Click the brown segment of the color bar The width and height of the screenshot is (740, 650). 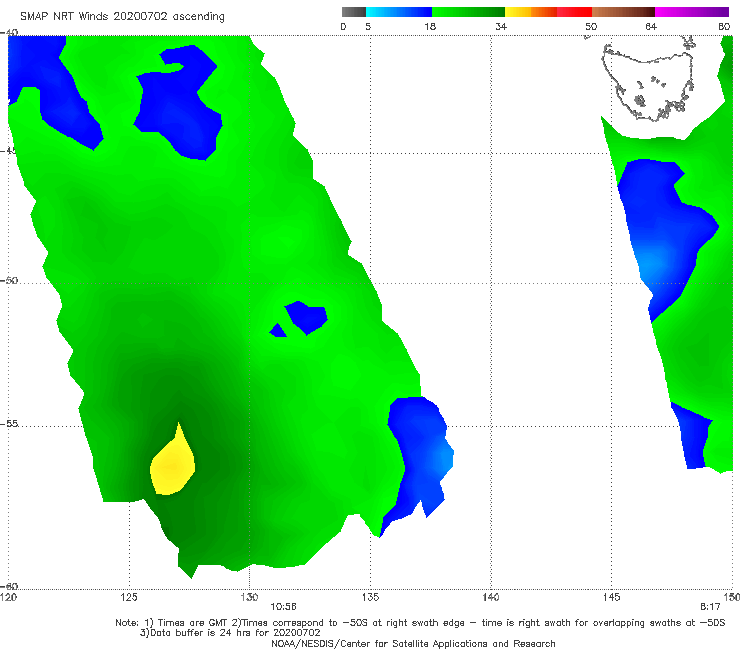623,12
